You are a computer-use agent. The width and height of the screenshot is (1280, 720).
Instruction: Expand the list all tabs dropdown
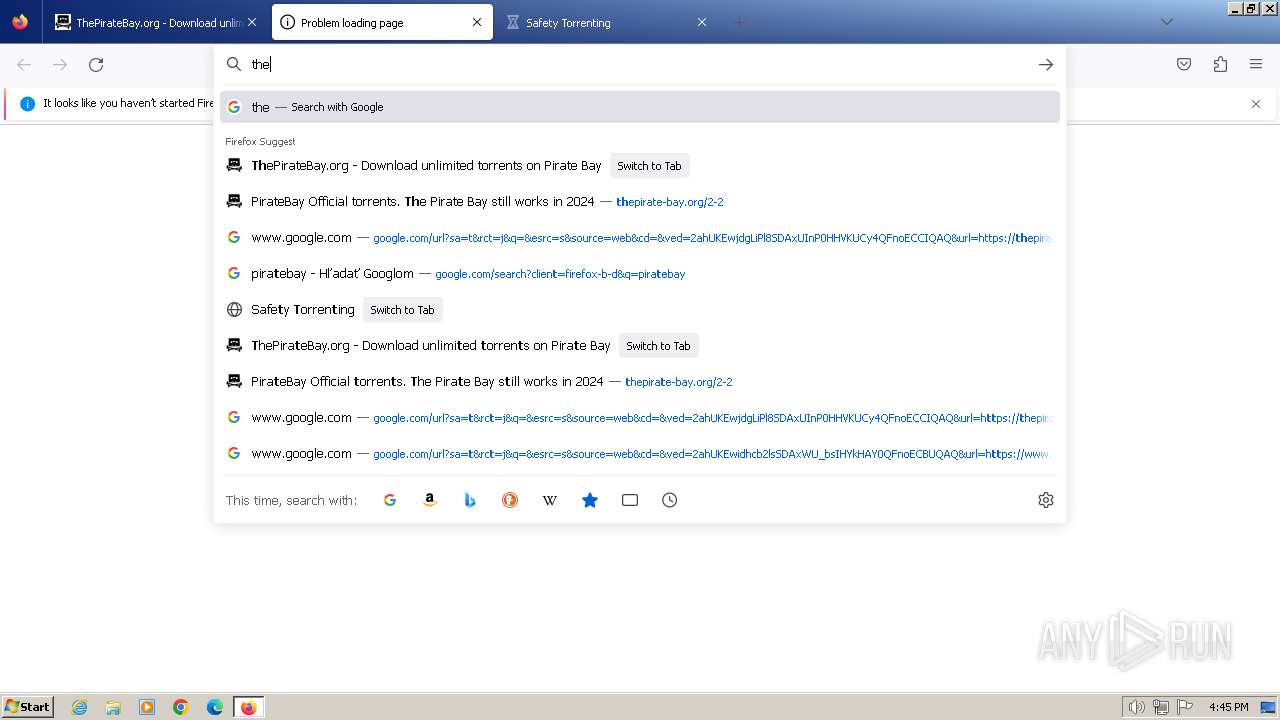click(1166, 22)
